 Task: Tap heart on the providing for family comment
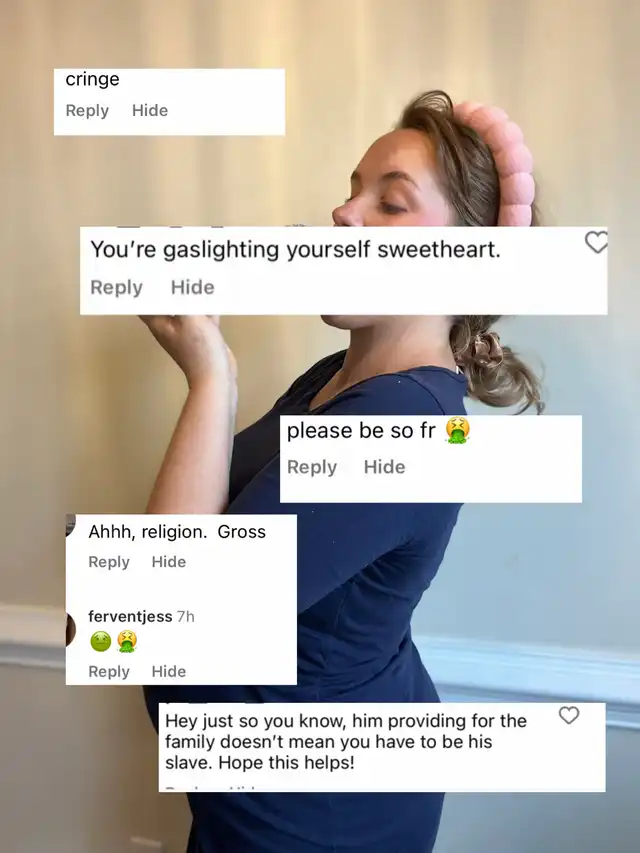569,715
